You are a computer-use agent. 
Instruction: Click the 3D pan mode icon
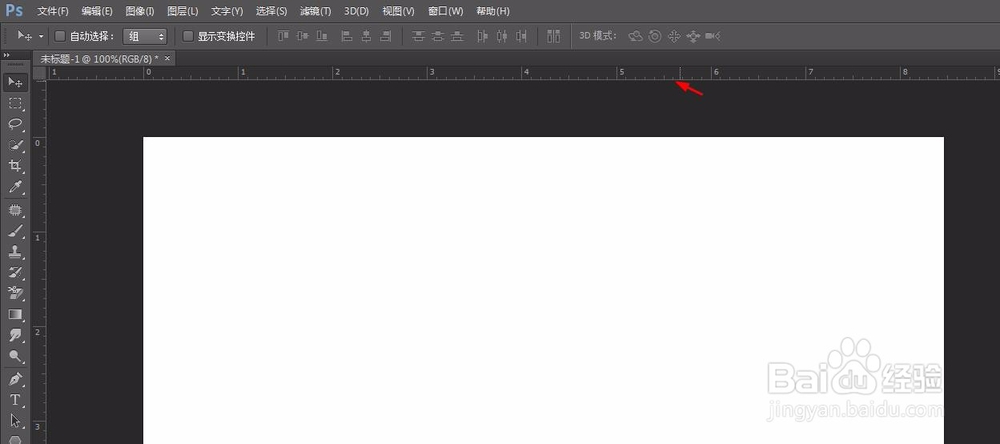click(x=673, y=36)
